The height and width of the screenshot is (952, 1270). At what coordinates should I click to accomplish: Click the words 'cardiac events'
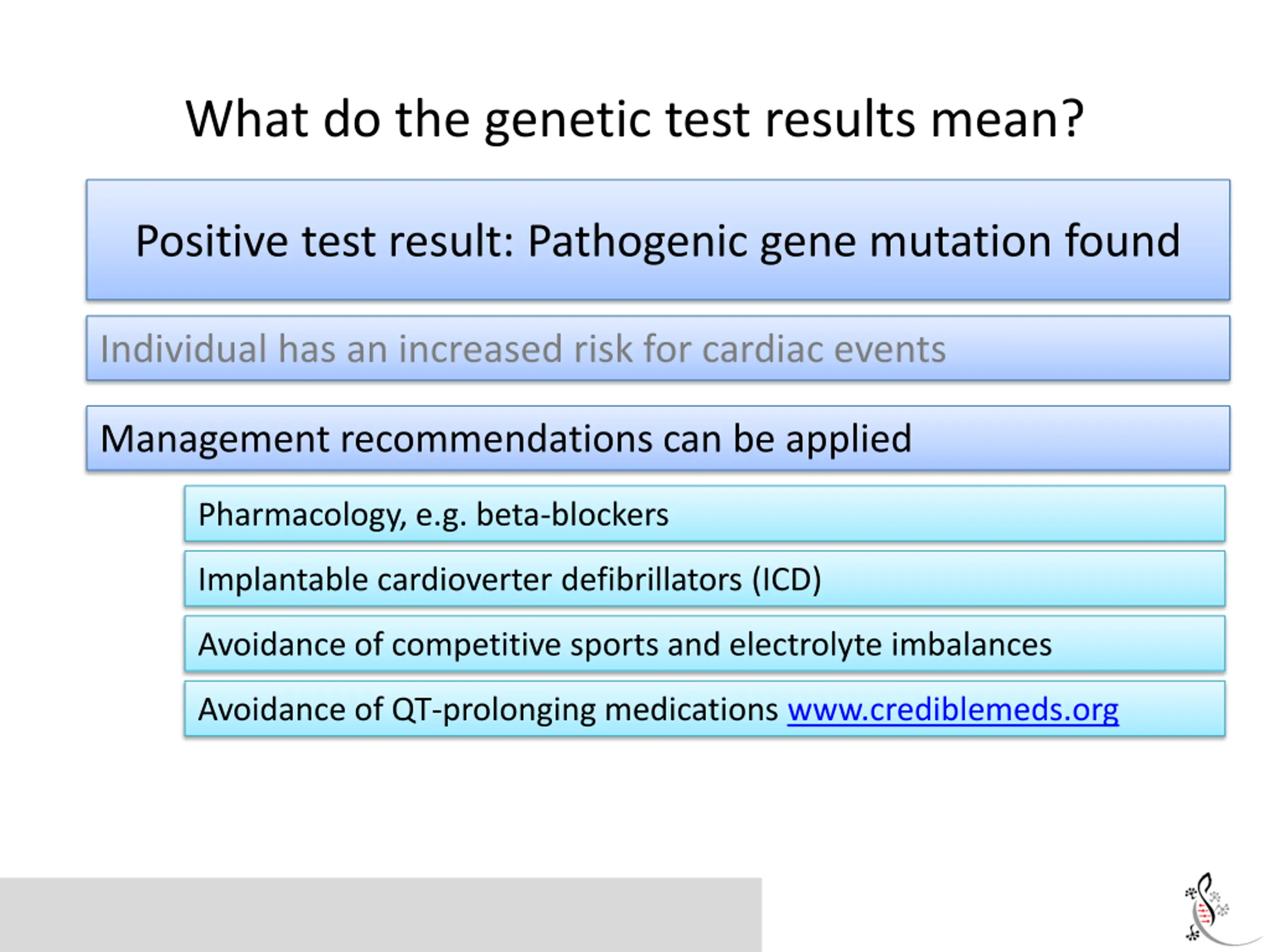pos(824,349)
